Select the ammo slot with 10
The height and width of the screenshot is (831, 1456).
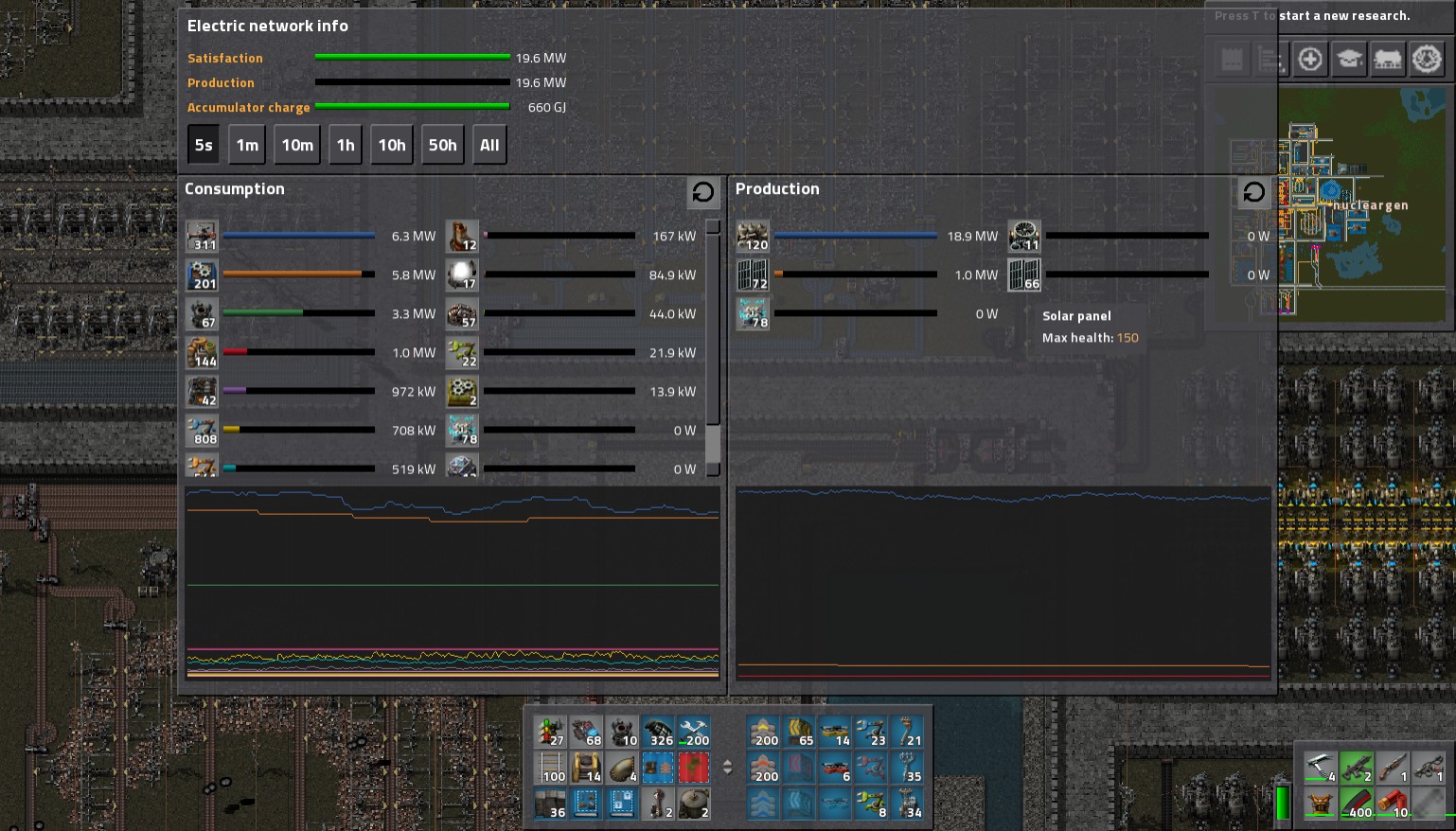[x=1392, y=803]
